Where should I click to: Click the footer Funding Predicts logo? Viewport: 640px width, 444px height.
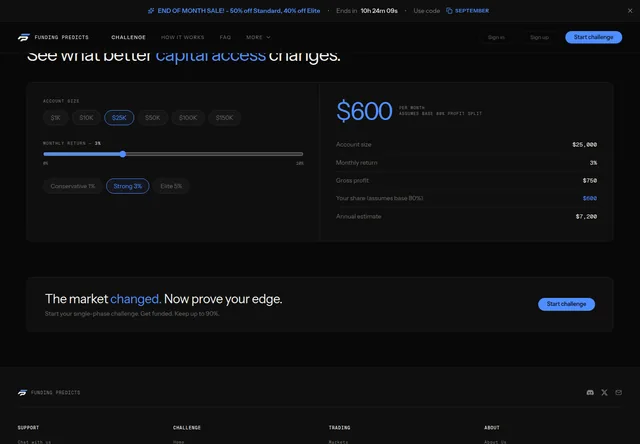click(49, 392)
